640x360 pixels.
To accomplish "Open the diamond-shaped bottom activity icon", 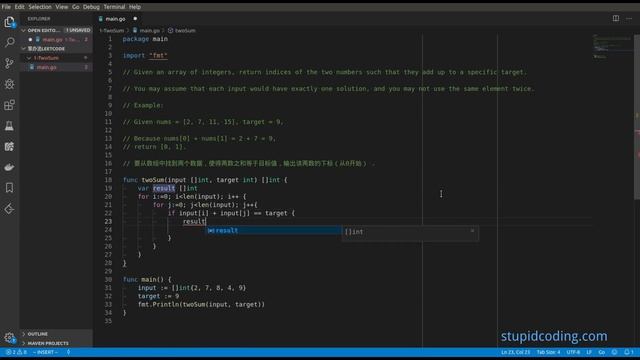I will tap(9, 209).
